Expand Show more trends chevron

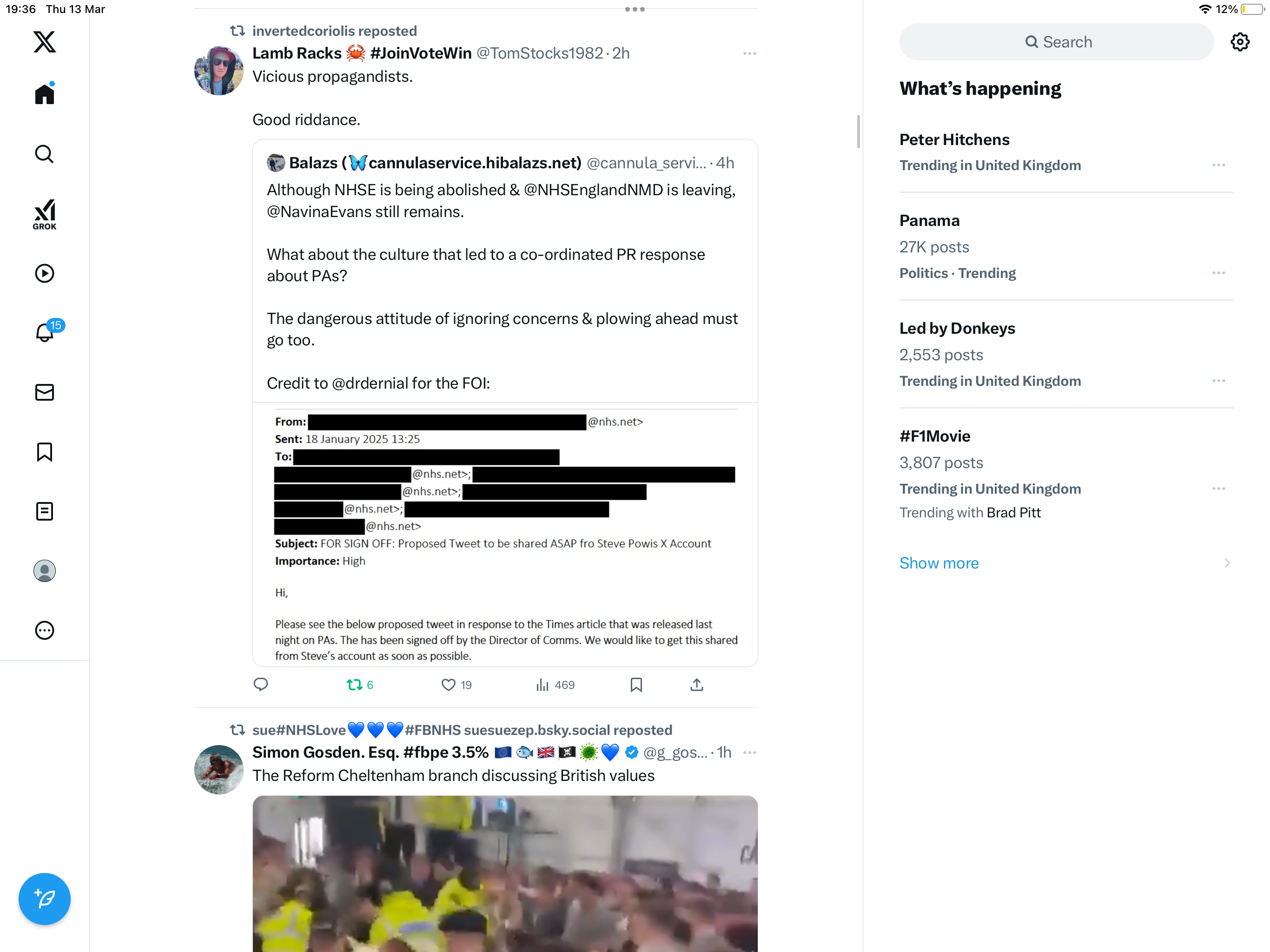(x=1227, y=563)
